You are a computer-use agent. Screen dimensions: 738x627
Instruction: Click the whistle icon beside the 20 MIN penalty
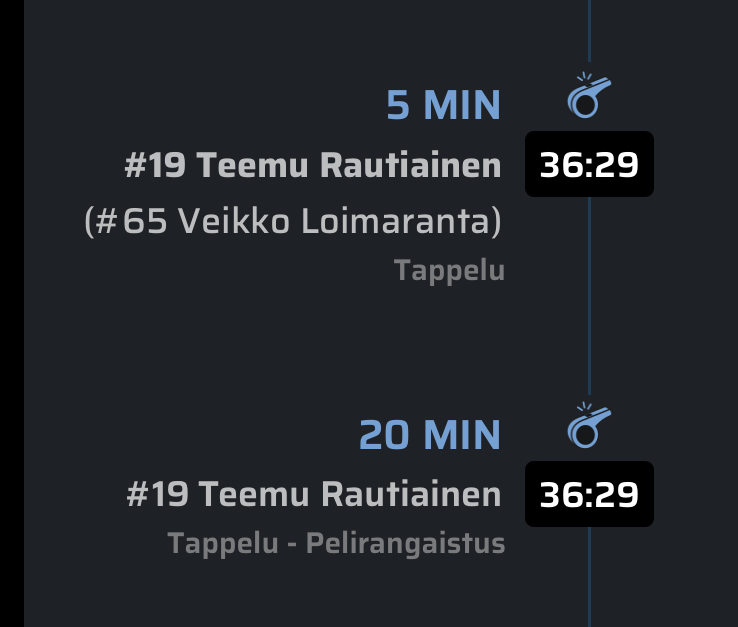[589, 426]
